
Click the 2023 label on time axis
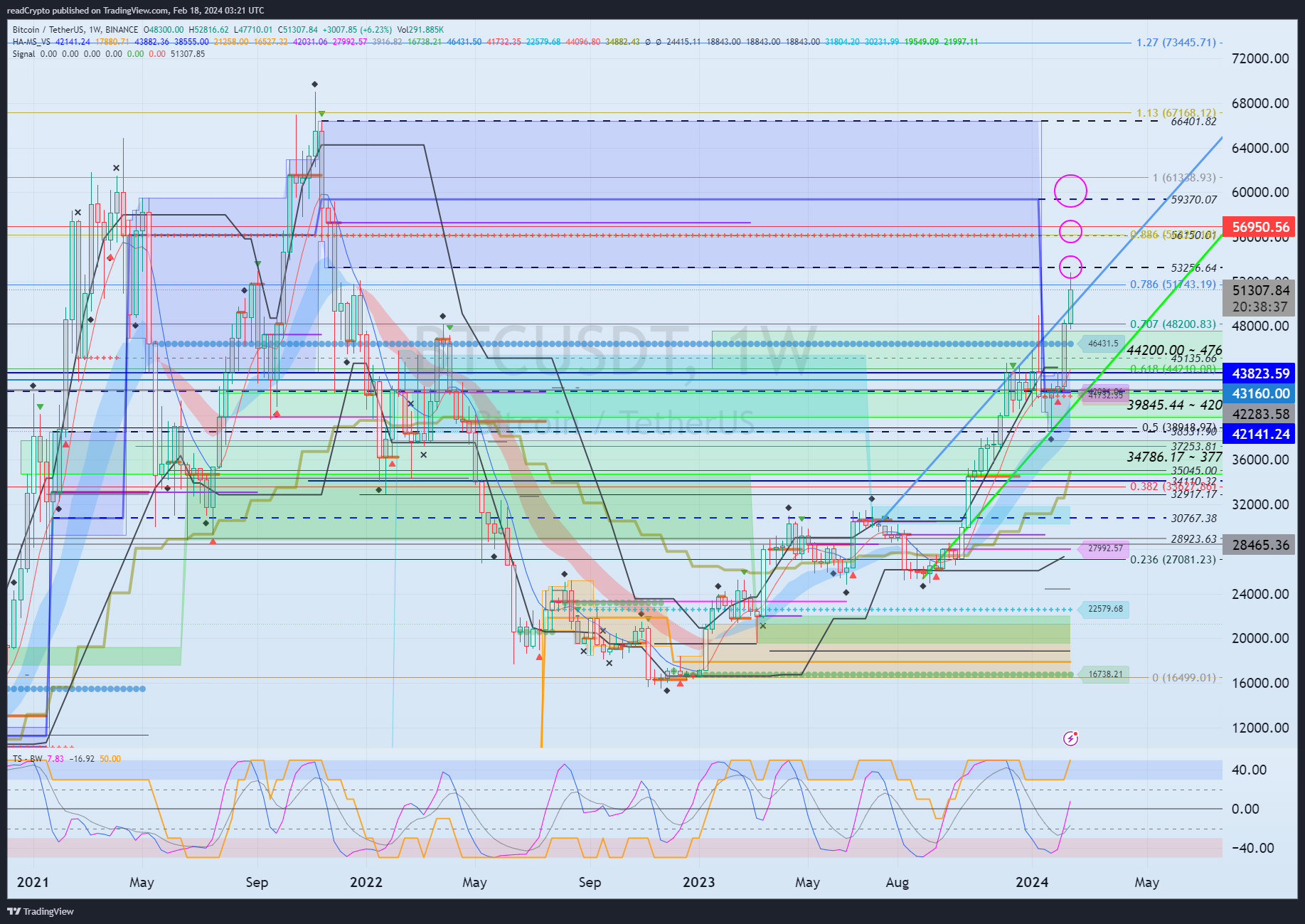pos(699,882)
